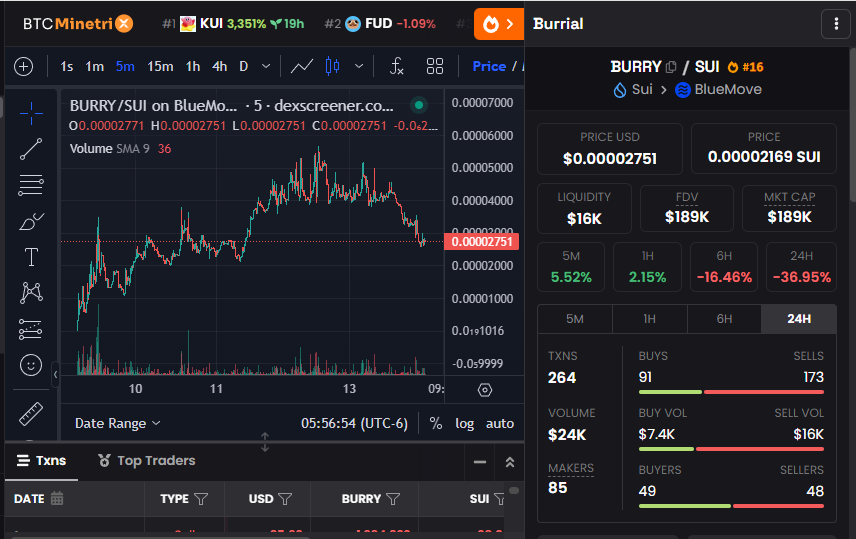
Task: Filter transactions by TYPE
Action: click(x=201, y=499)
